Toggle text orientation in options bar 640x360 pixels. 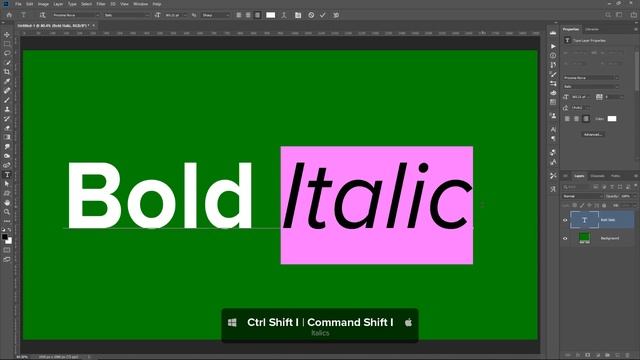click(x=42, y=15)
